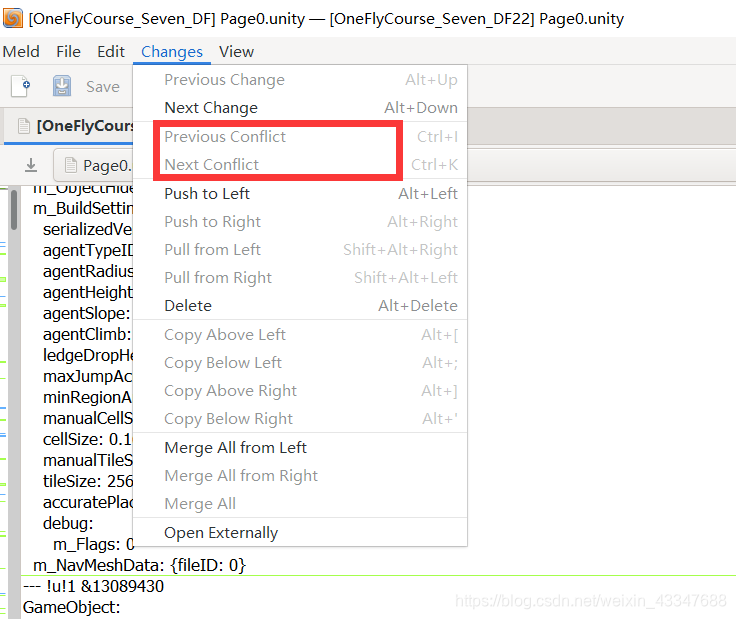The width and height of the screenshot is (736, 619).
Task: Click the agentRadius line
Action: pyautogui.click(x=88, y=271)
